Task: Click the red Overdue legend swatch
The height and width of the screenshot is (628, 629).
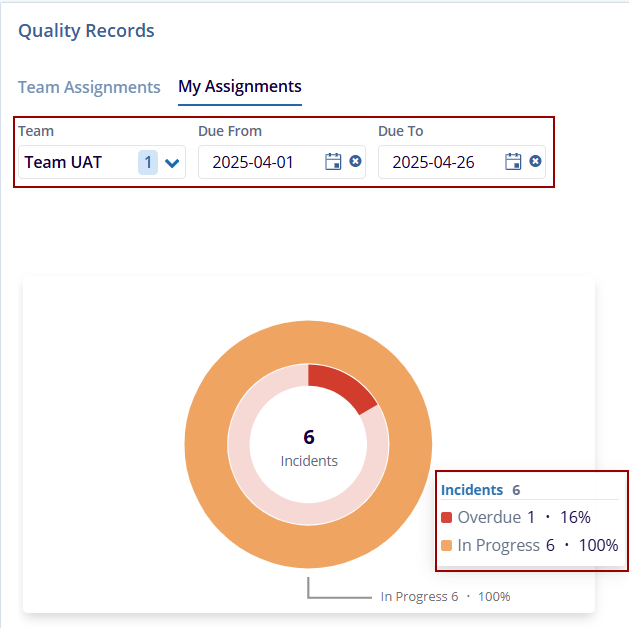Action: tap(447, 518)
